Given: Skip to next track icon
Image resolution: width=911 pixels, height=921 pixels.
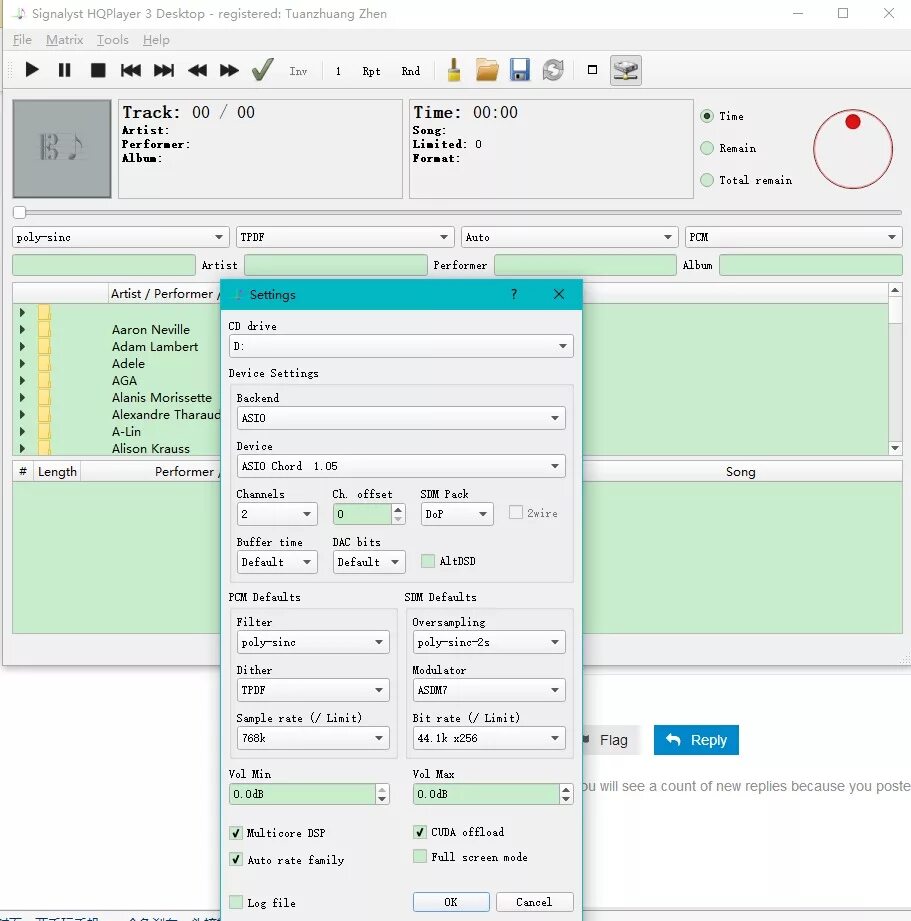Looking at the screenshot, I should [164, 70].
